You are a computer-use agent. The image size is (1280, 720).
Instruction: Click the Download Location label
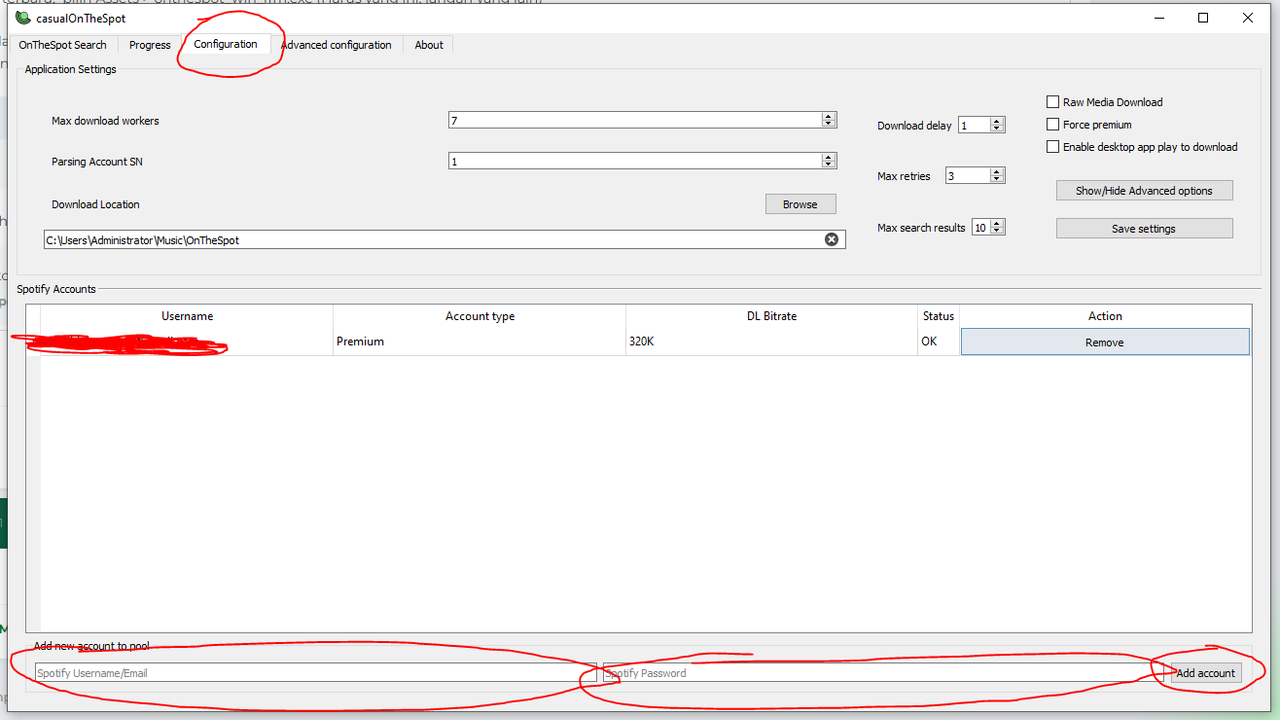96,204
